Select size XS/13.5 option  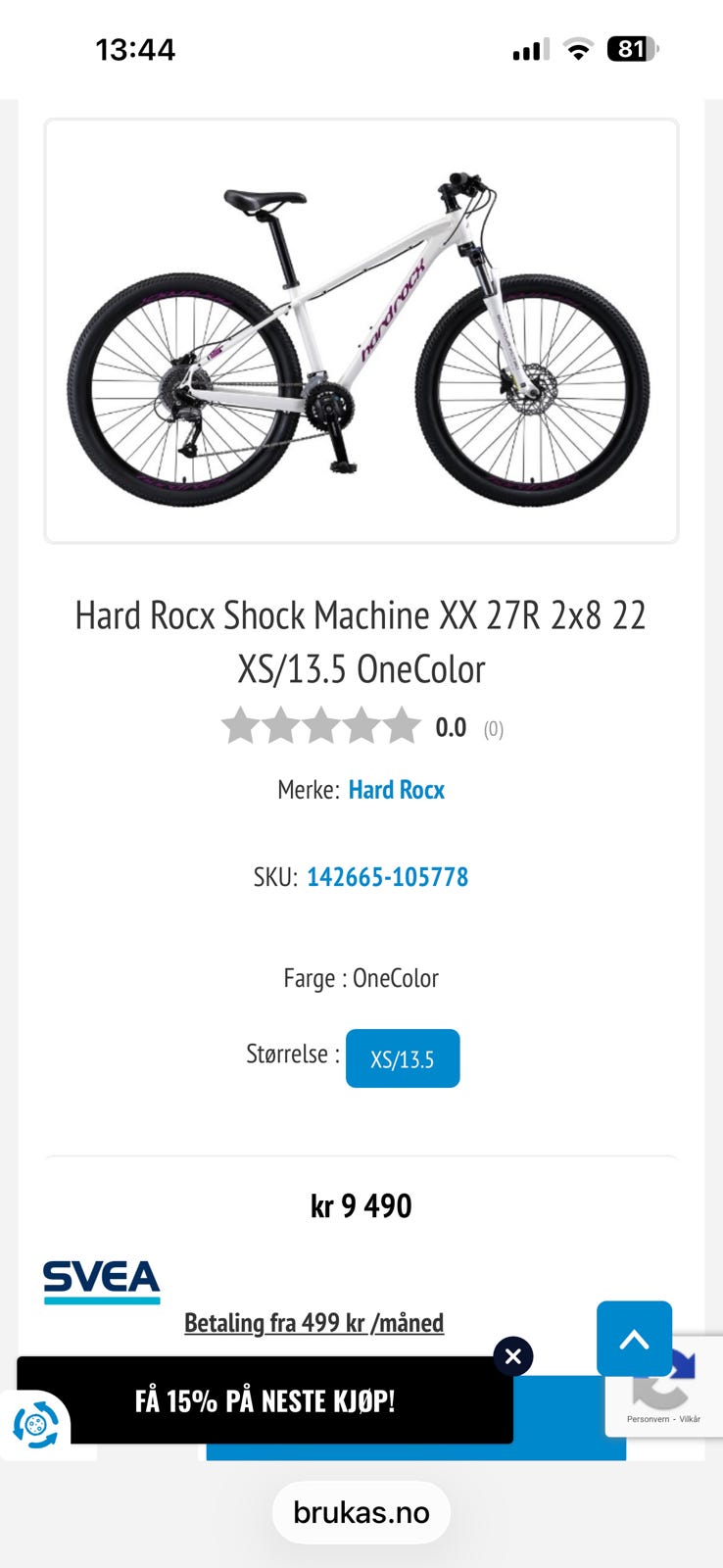point(403,1058)
